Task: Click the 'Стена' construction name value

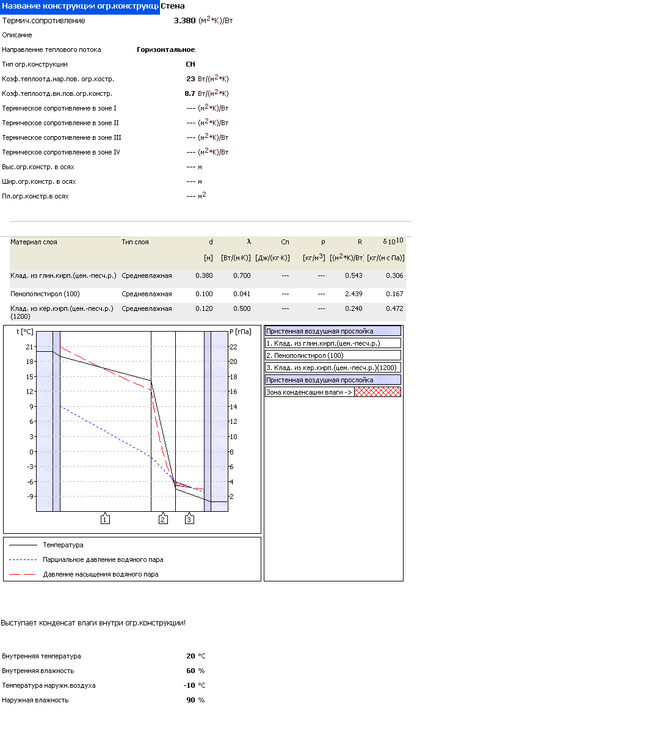Action: pos(173,7)
